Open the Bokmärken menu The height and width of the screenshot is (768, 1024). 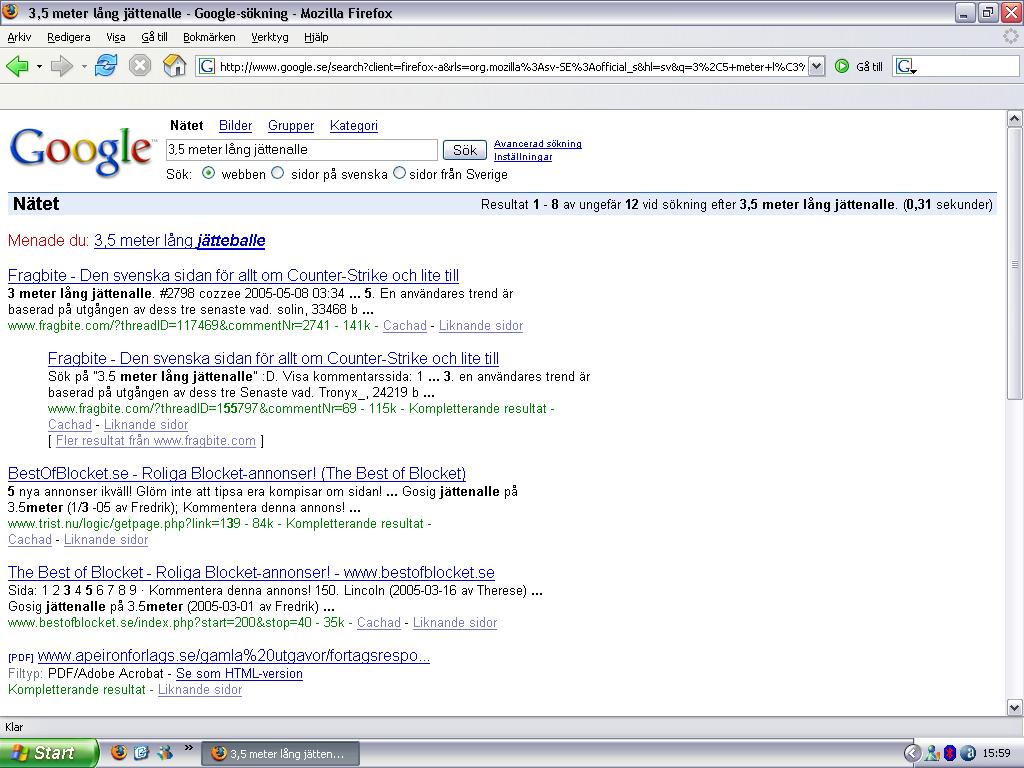209,37
